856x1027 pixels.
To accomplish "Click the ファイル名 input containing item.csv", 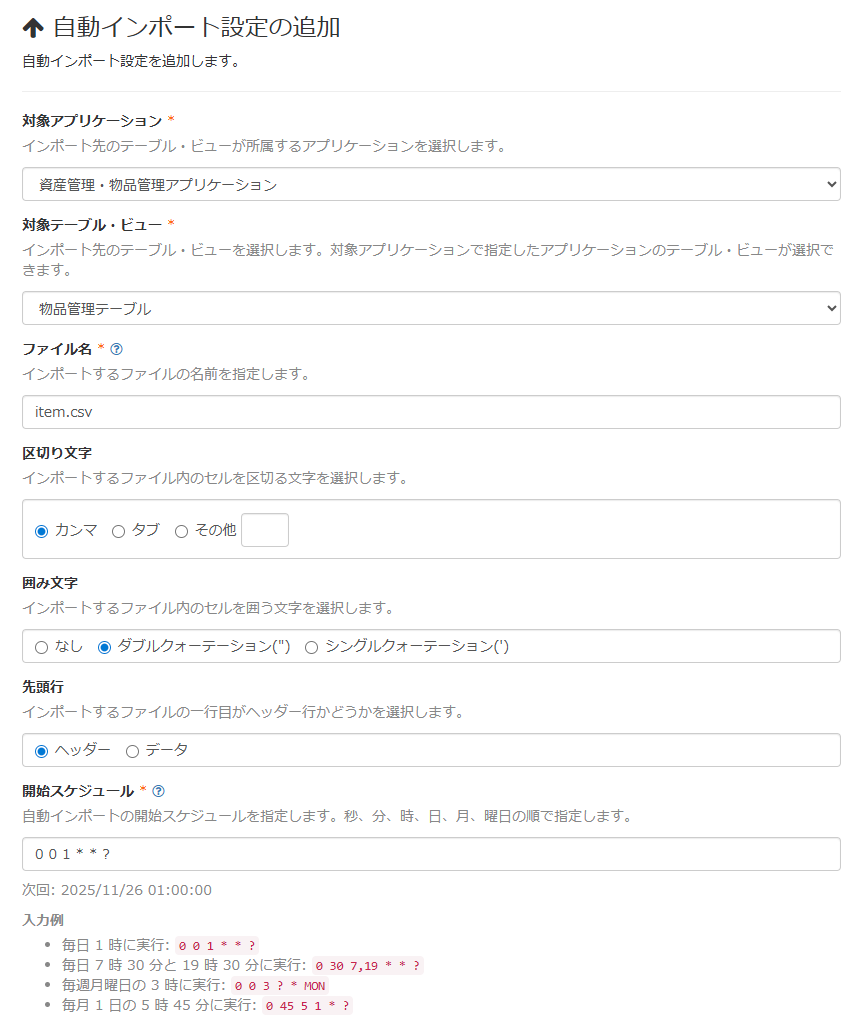I will click(x=430, y=413).
